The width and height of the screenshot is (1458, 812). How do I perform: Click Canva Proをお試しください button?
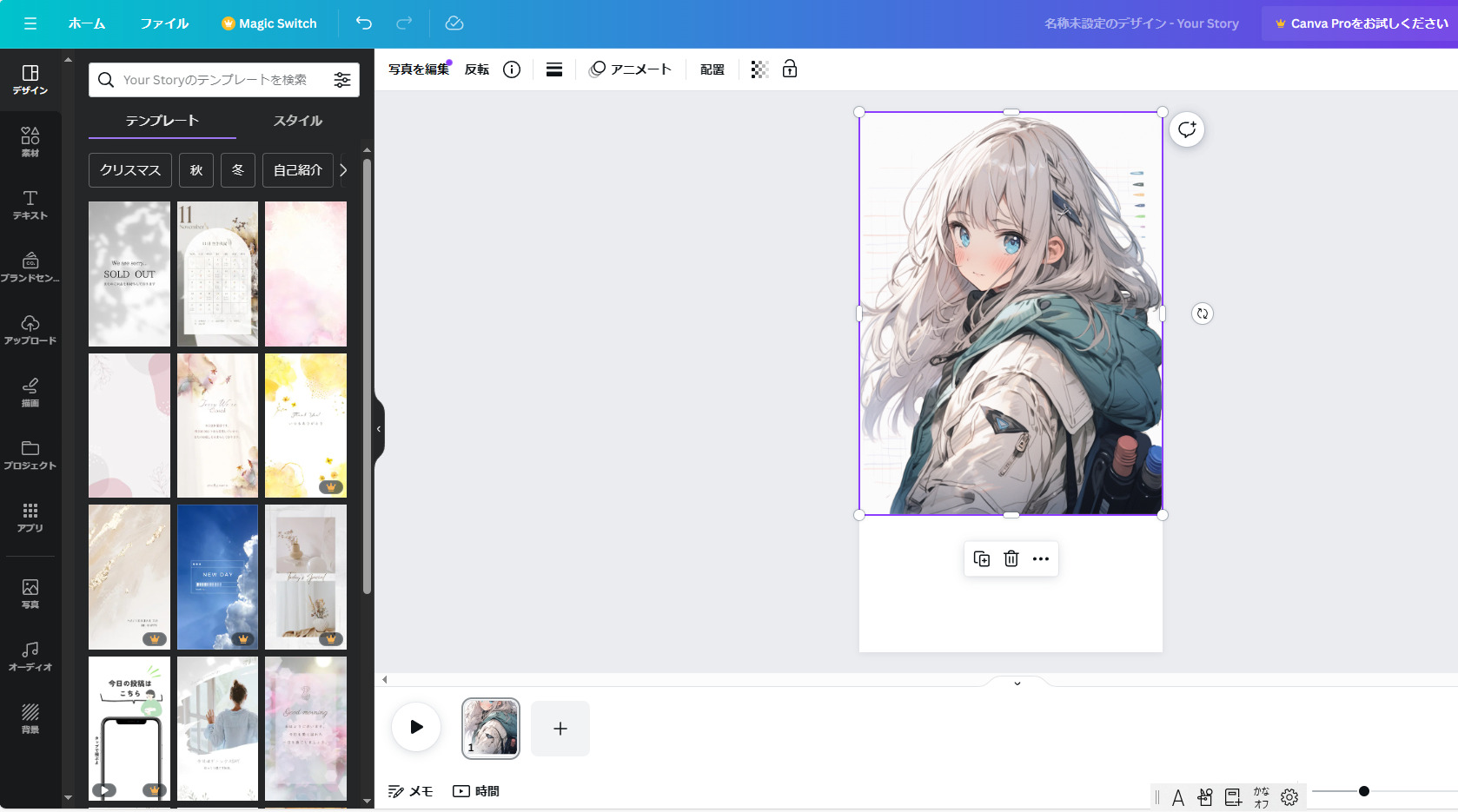coord(1361,23)
